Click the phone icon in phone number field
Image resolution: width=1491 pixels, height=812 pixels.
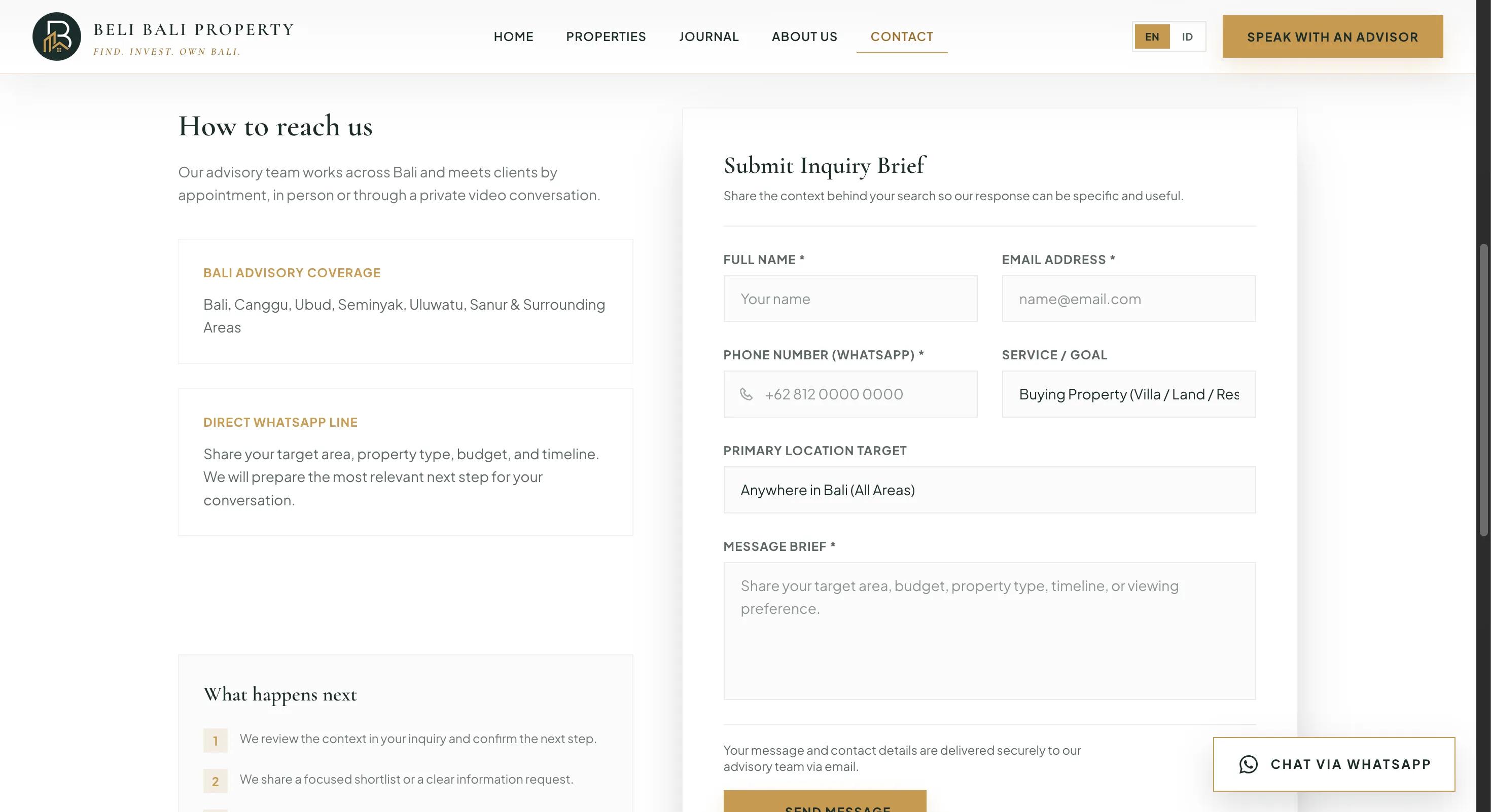coord(746,394)
